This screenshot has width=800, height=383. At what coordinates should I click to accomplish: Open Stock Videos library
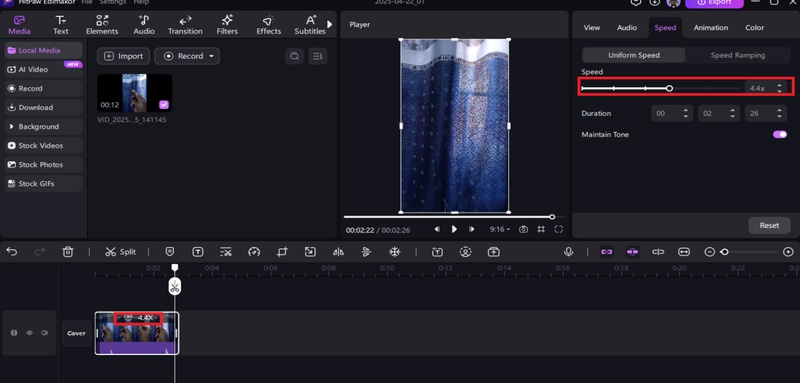43,145
